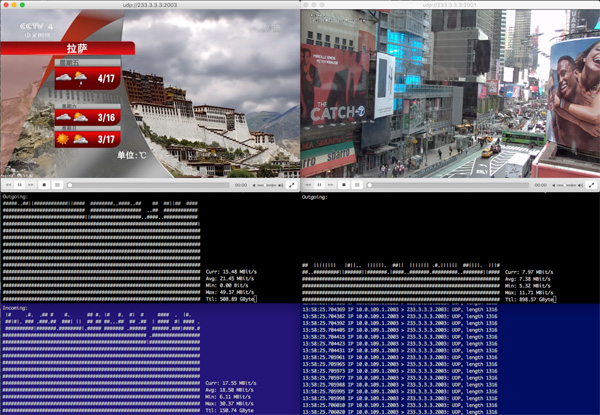Click the udp://233.3.3.3:2003 window title
This screenshot has width=600, height=415.
click(x=150, y=5)
